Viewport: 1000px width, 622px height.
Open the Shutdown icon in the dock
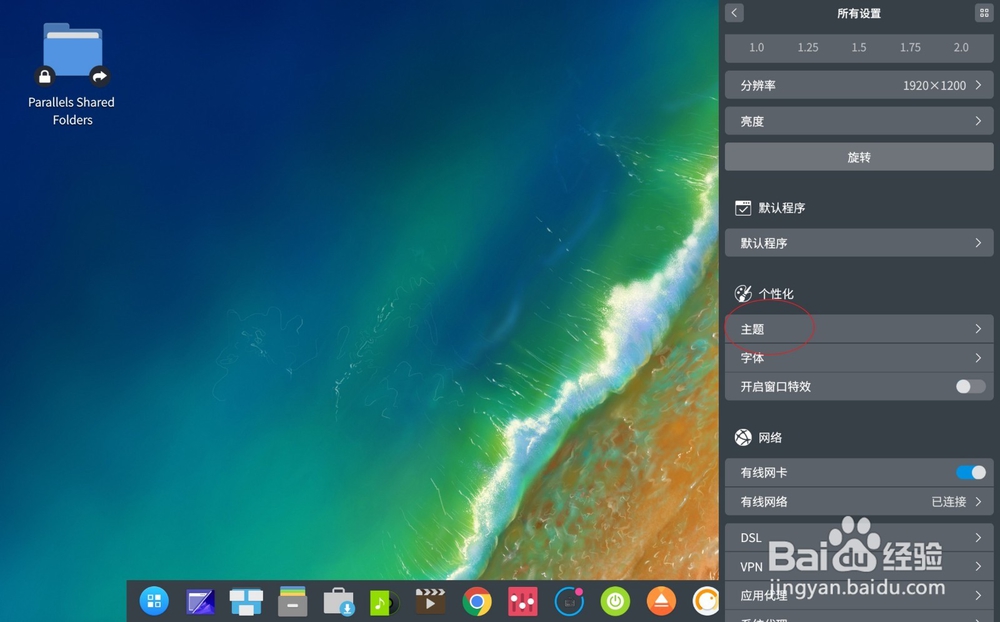pyautogui.click(x=614, y=601)
